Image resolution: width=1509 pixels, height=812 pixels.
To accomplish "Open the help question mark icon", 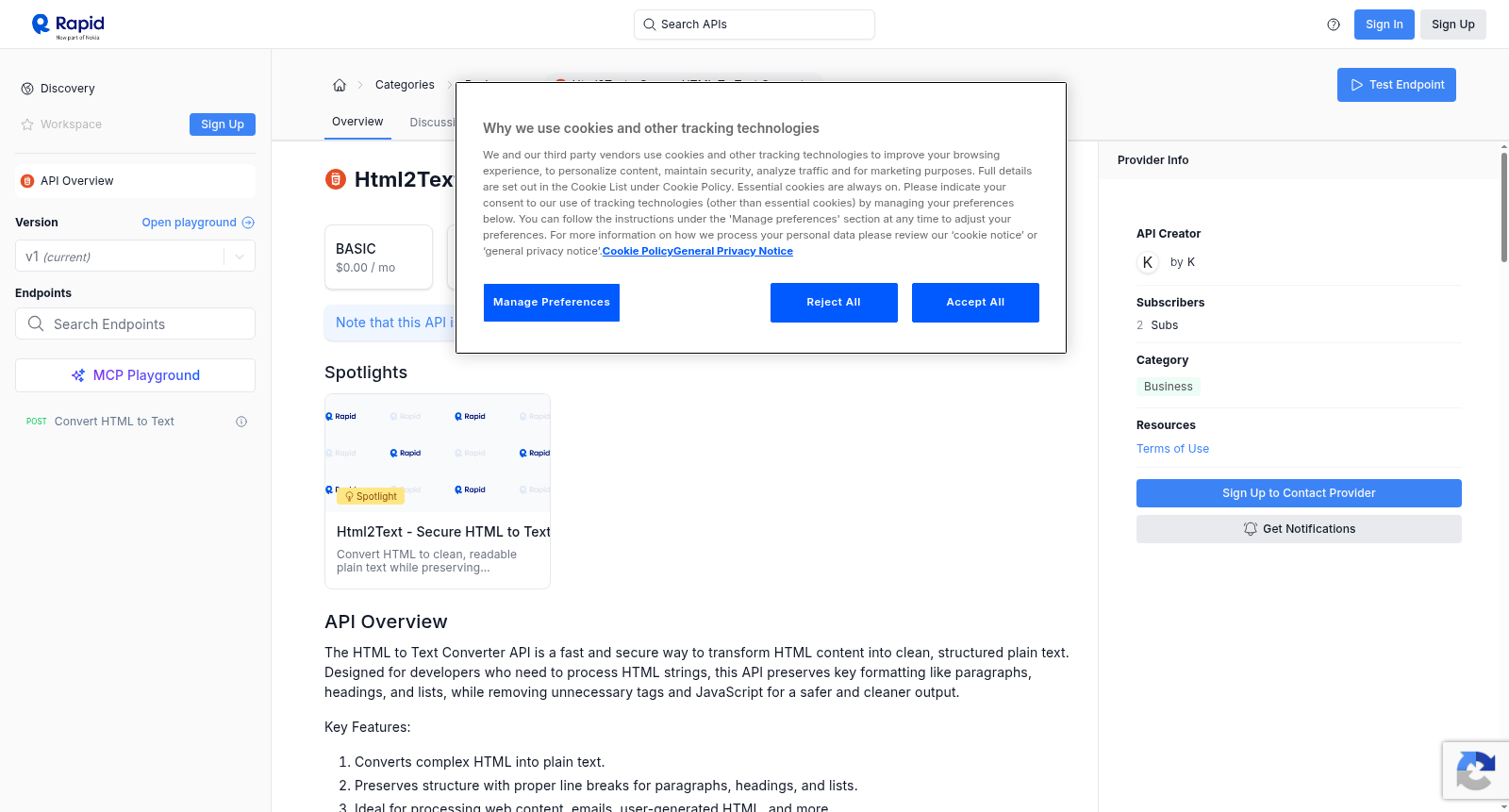I will pyautogui.click(x=1334, y=25).
